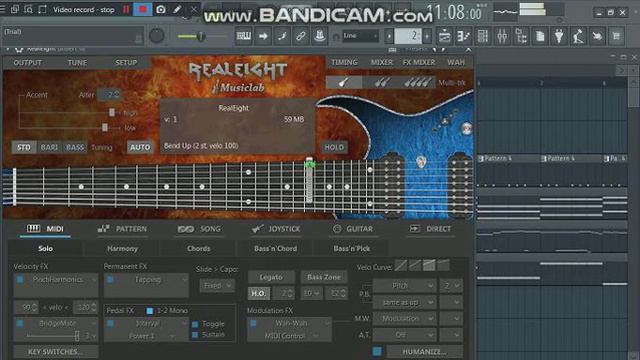640x360 pixels.
Task: Switch to the PATTERN tab
Action: pos(122,229)
